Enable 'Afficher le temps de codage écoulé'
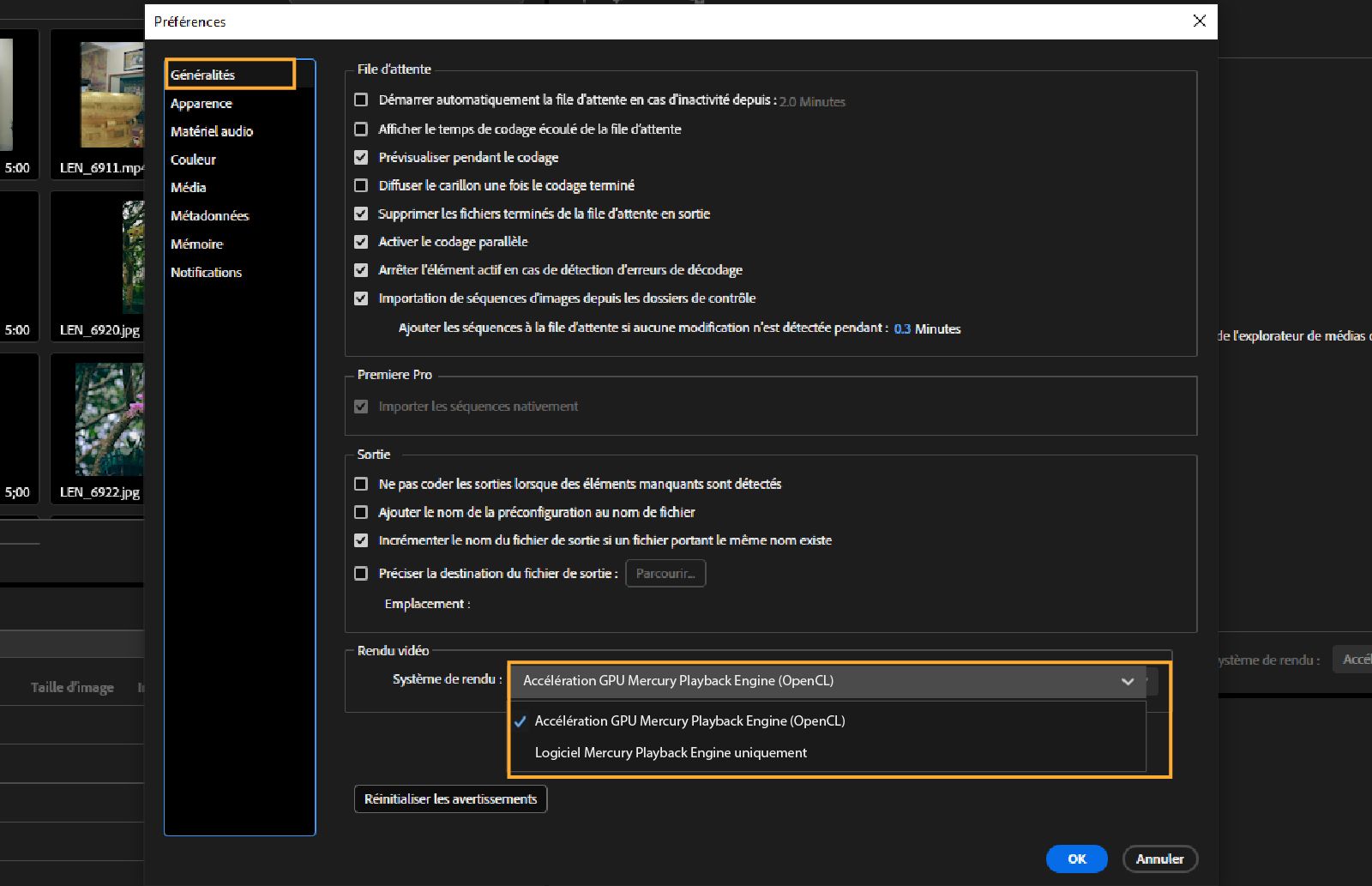Viewport: 1372px width, 886px height. coord(361,129)
